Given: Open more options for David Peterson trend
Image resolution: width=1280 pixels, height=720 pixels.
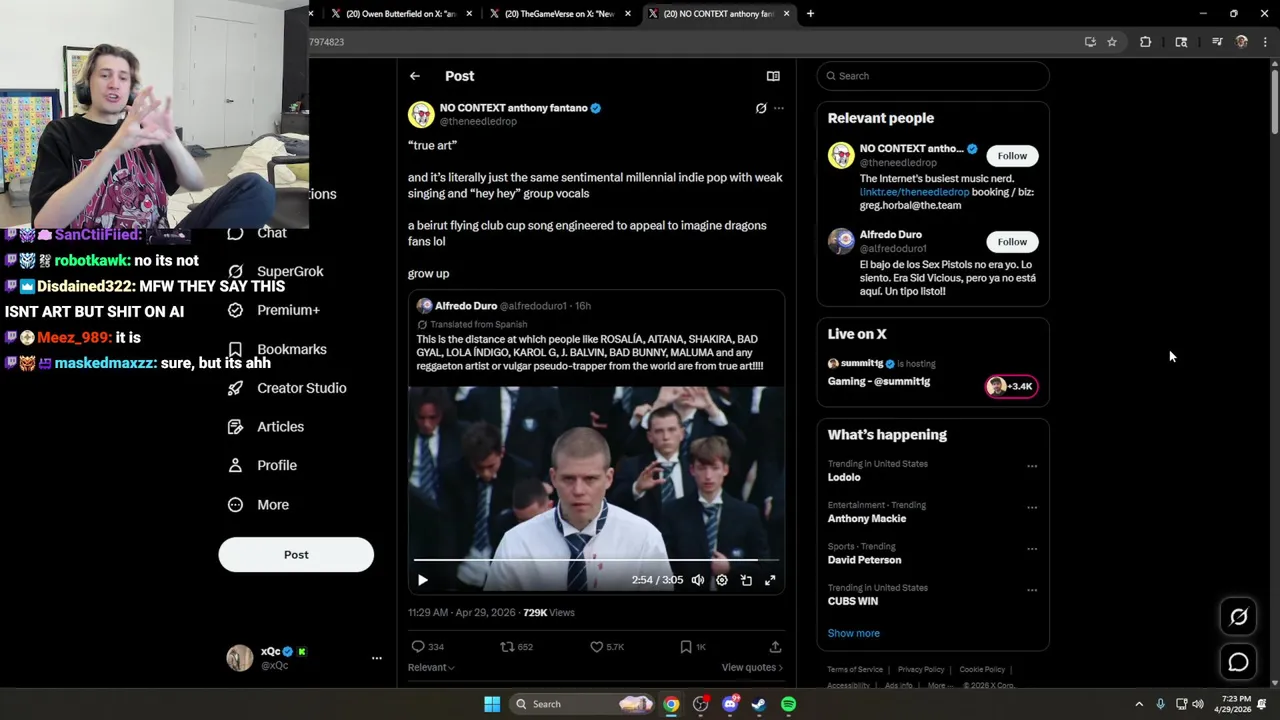Looking at the screenshot, I should [1032, 549].
